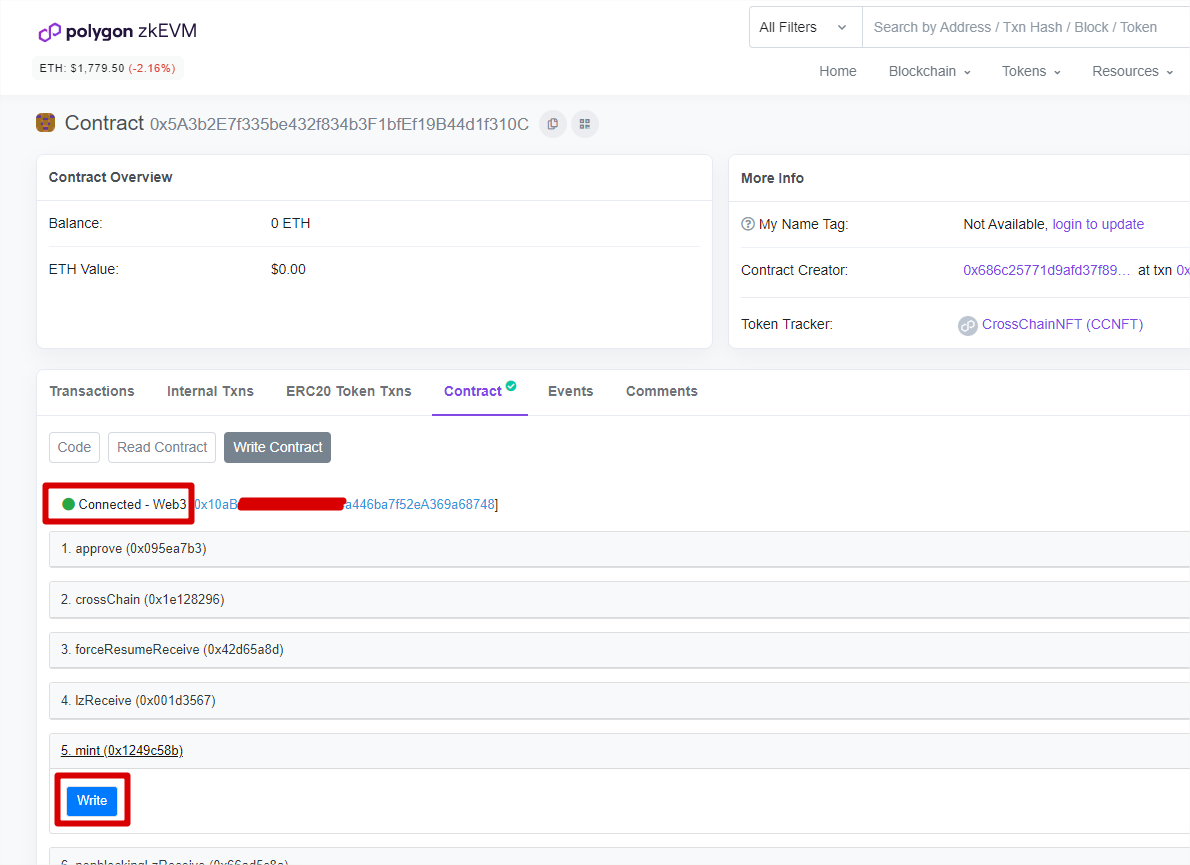1190x865 pixels.
Task: Open the Comments tab
Action: click(x=662, y=392)
